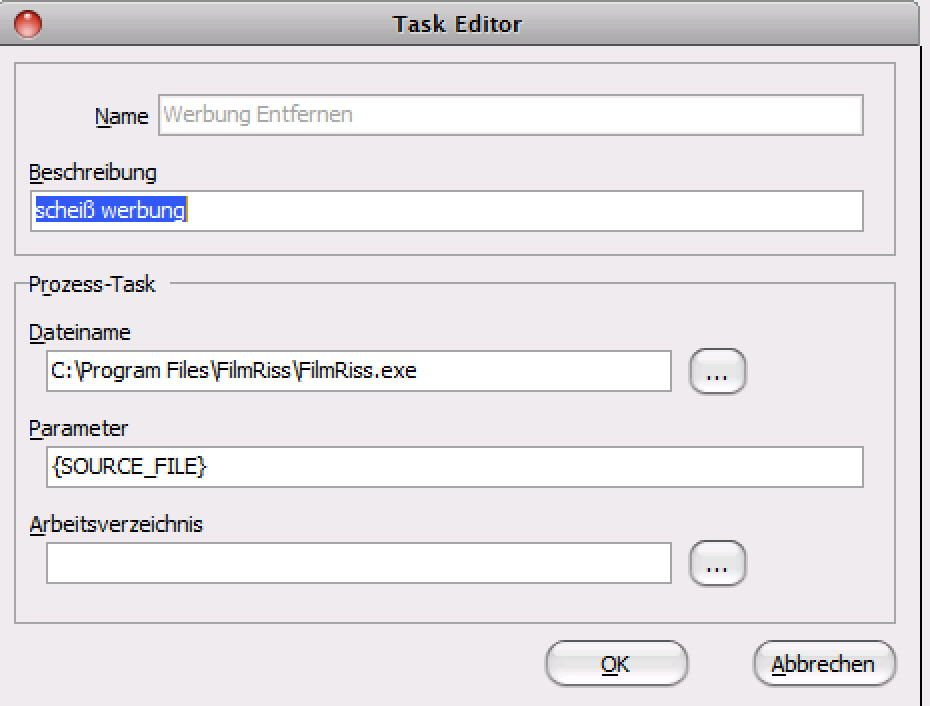Click the highlighted 'scheiß werbung' text
Viewport: 930px width, 706px height.
click(111, 210)
